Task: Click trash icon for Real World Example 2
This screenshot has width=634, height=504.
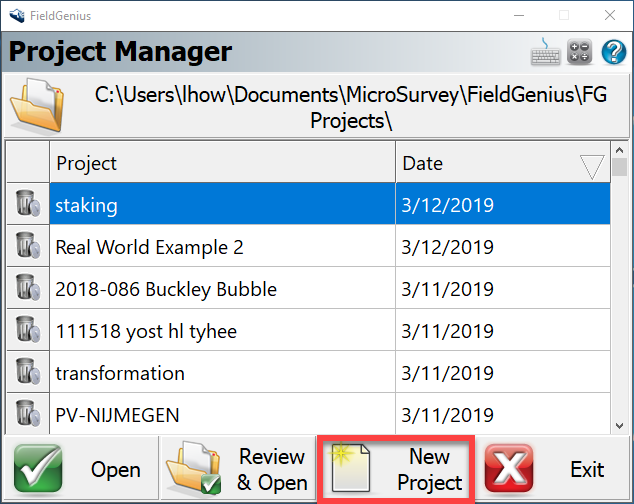Action: point(26,247)
